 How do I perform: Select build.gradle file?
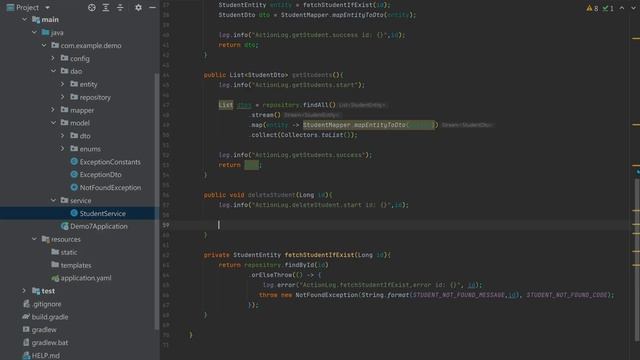click(50, 317)
